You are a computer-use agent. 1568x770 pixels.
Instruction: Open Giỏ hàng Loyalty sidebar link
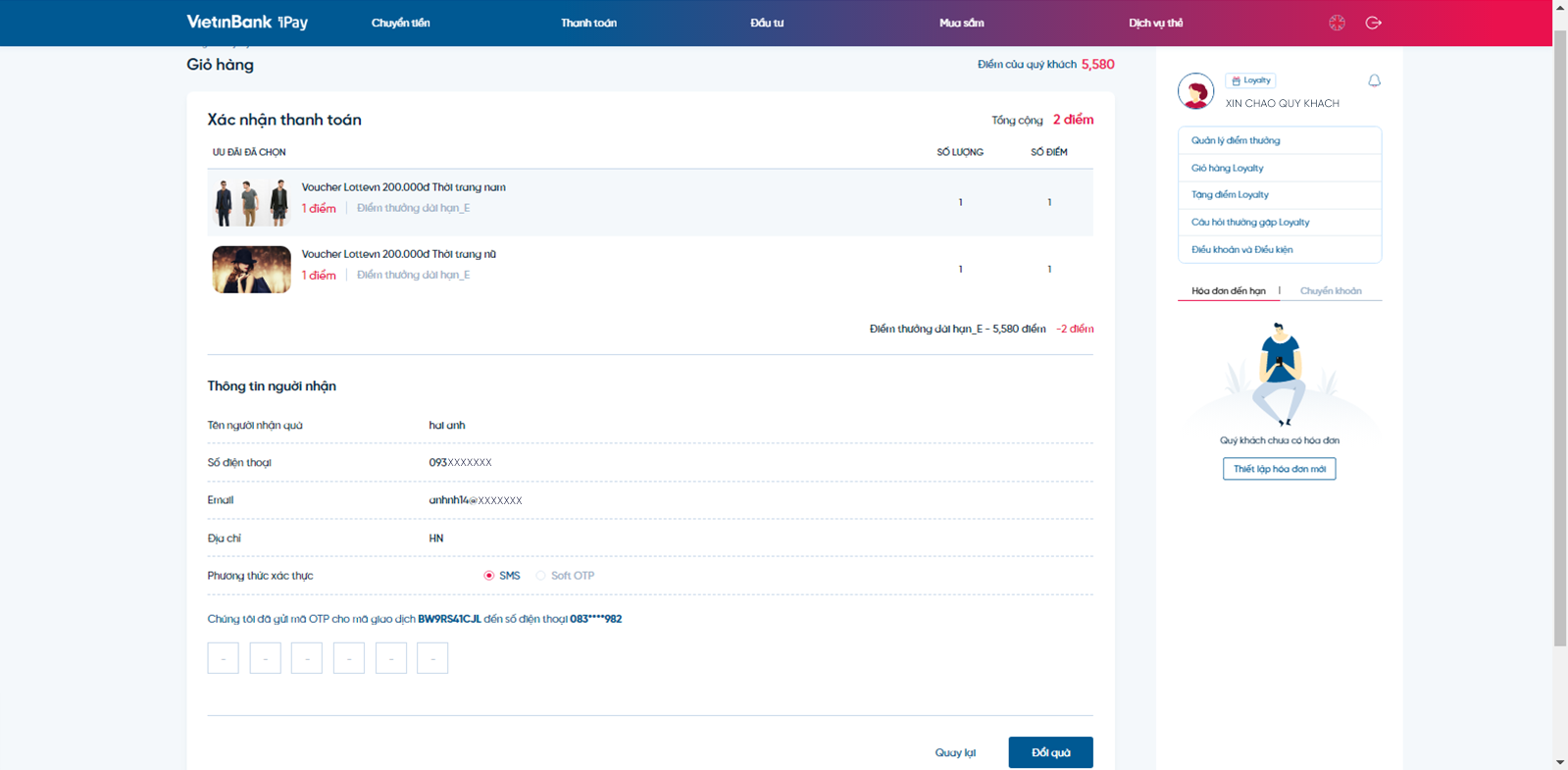click(x=1227, y=168)
